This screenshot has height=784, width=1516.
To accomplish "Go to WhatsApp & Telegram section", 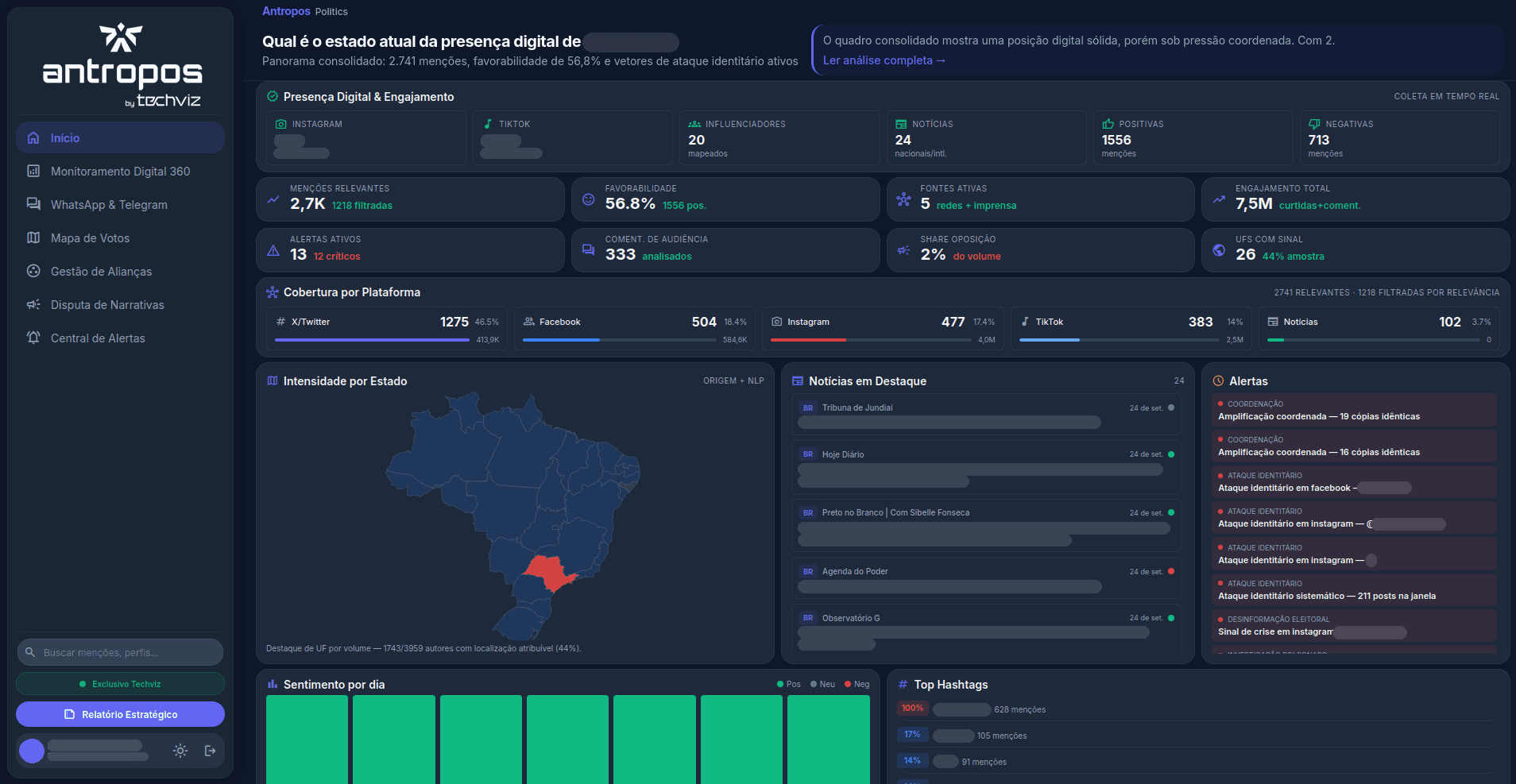I will [x=120, y=204].
